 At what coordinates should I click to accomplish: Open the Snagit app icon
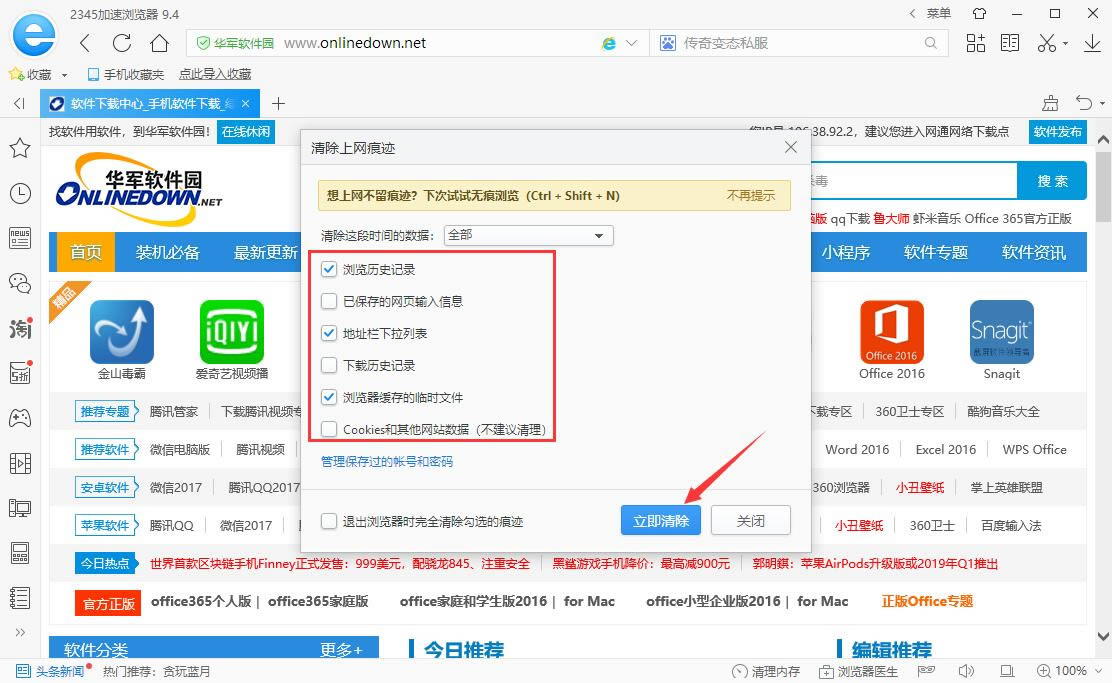[x=1001, y=332]
